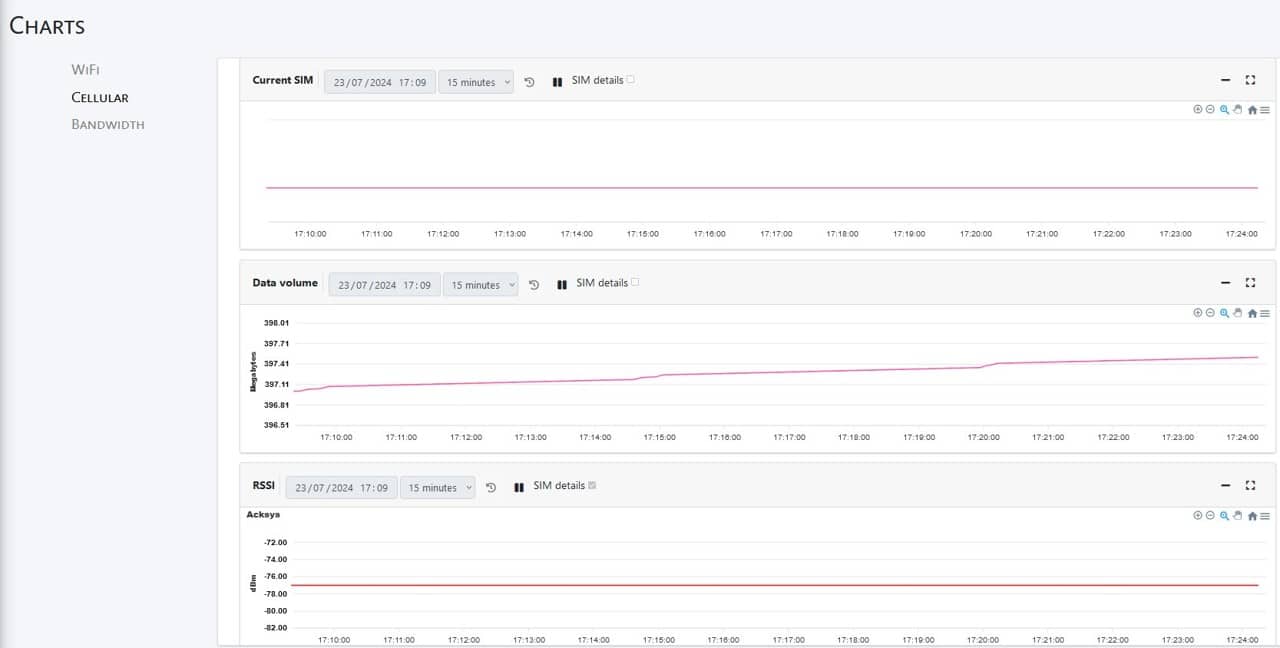Collapse the Current SIM panel
Viewport: 1280px width, 648px height.
(1224, 79)
